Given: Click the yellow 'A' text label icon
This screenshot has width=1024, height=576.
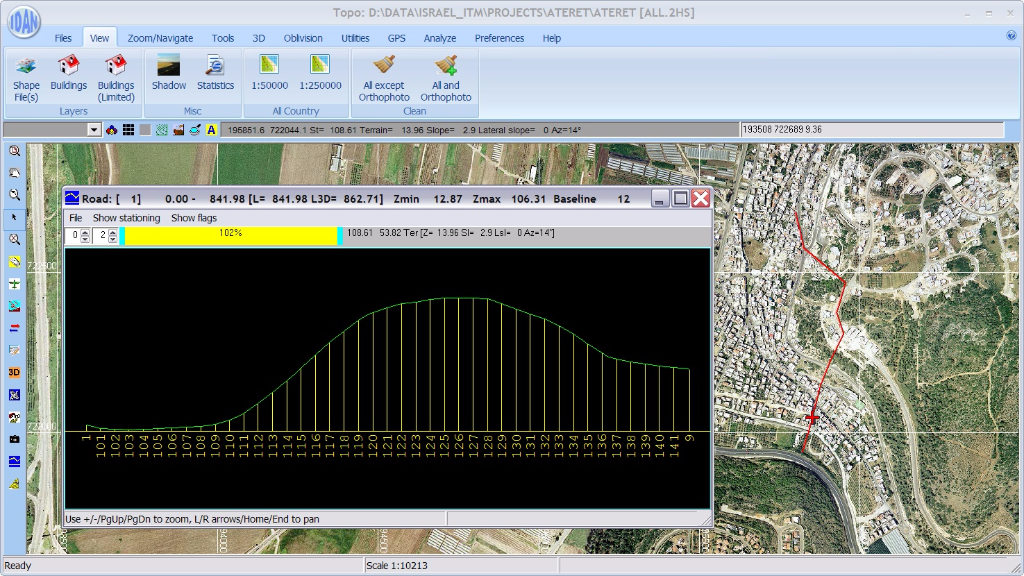Looking at the screenshot, I should tap(212, 130).
